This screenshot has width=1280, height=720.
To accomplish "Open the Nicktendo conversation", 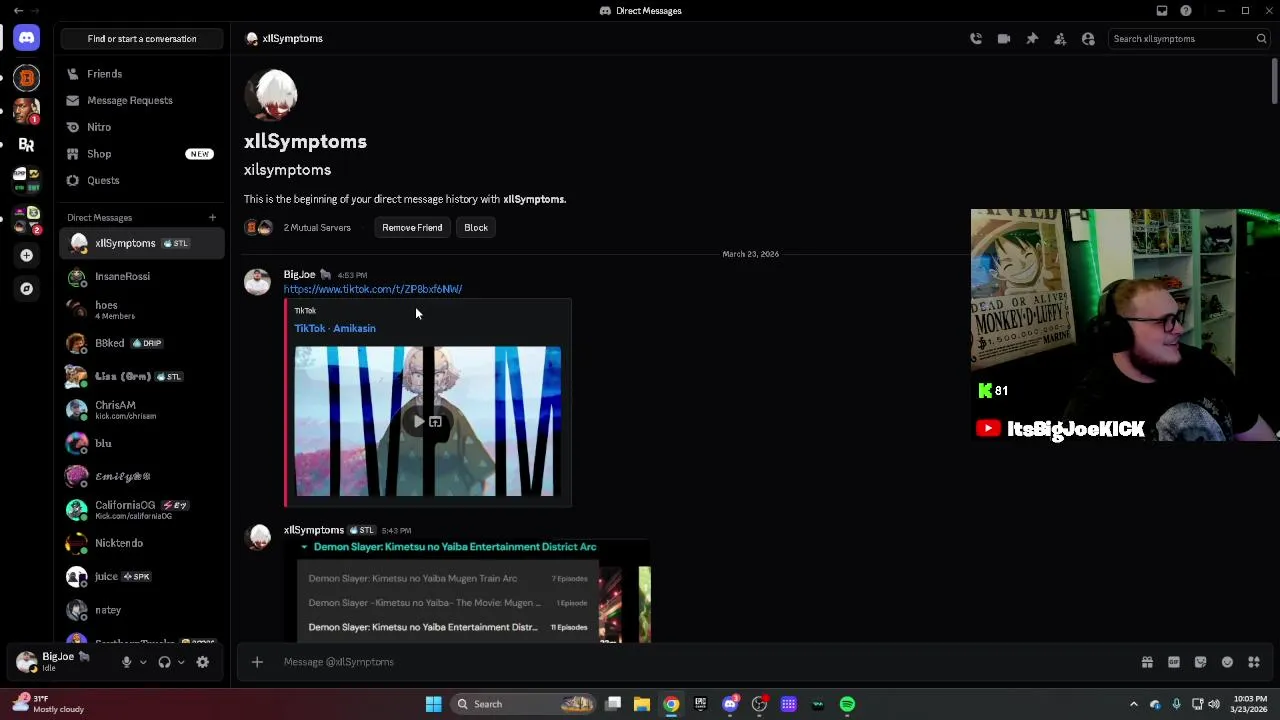I will click(x=142, y=543).
